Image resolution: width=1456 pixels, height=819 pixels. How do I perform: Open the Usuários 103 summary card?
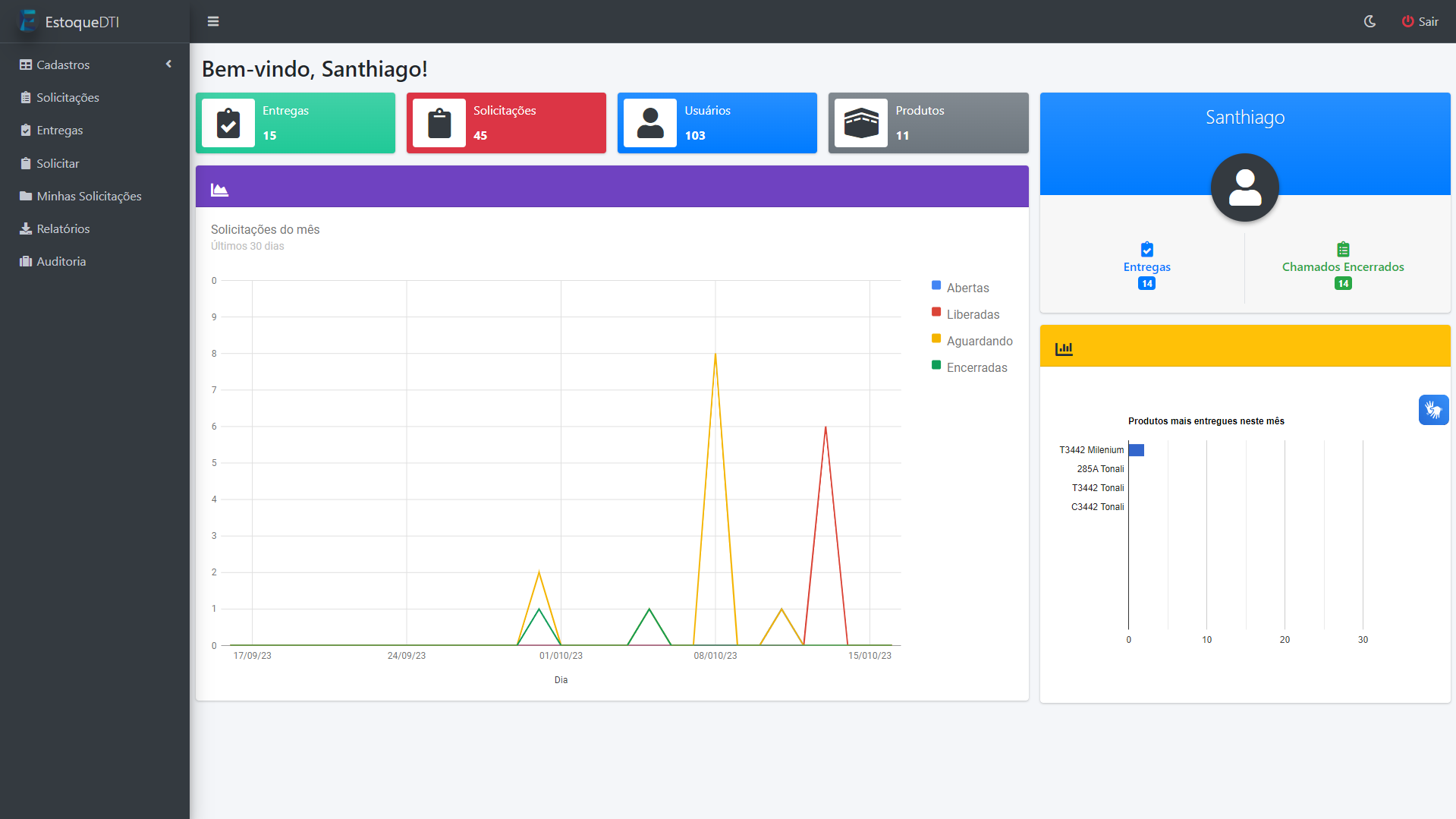click(x=717, y=123)
